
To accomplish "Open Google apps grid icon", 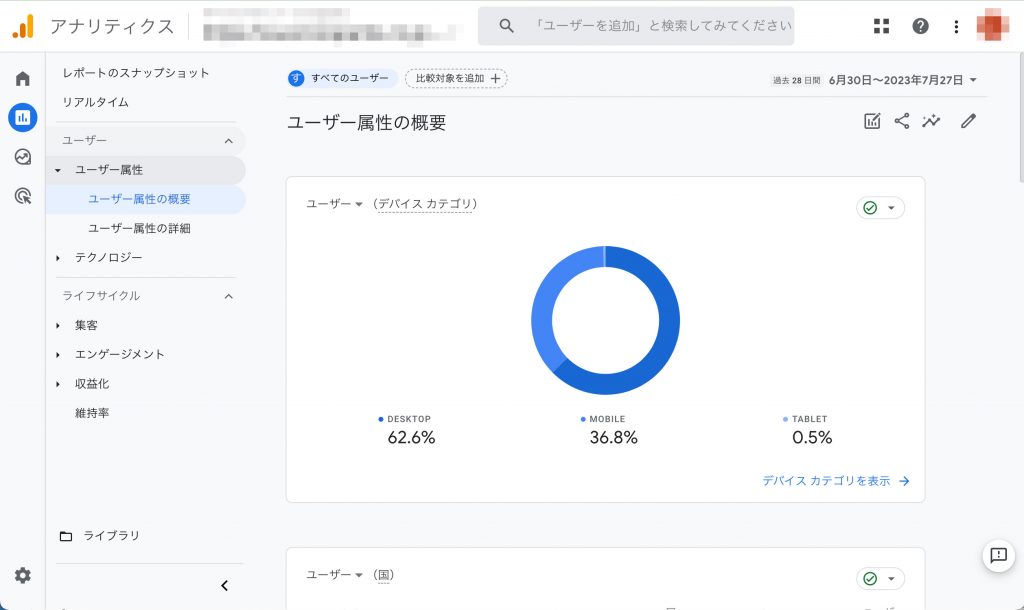I will pos(881,26).
